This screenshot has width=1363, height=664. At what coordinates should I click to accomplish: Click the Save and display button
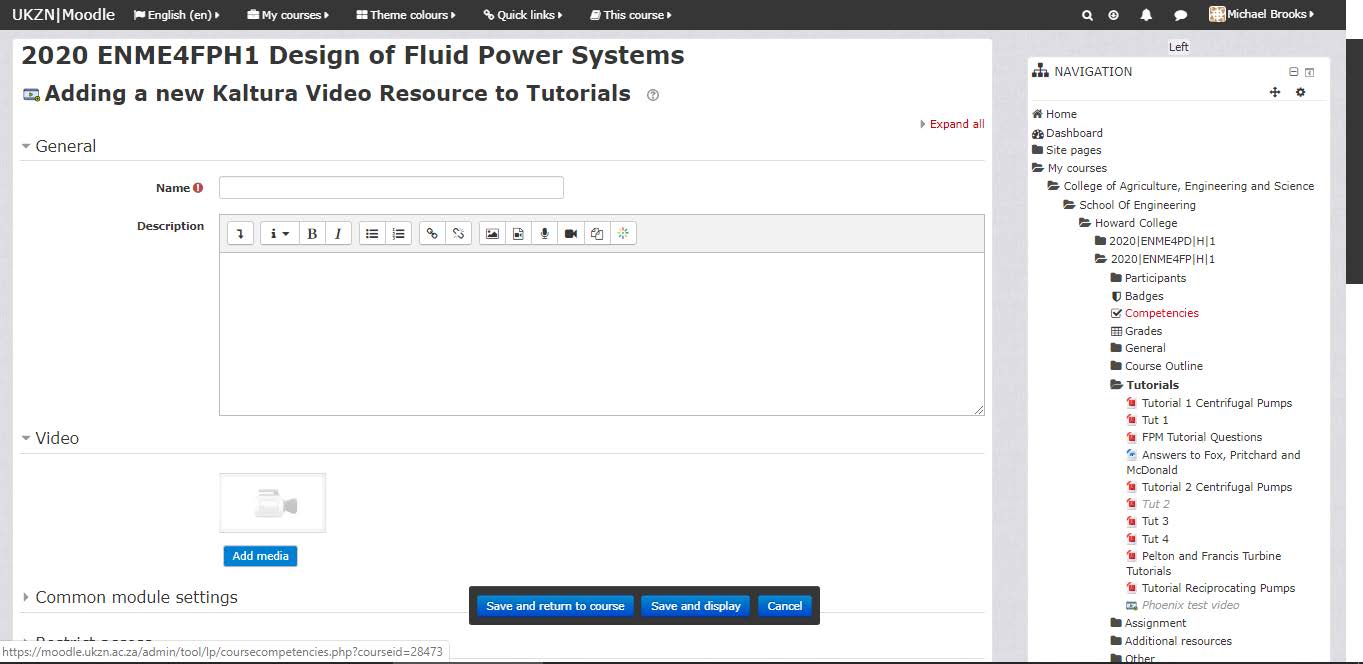(x=696, y=606)
